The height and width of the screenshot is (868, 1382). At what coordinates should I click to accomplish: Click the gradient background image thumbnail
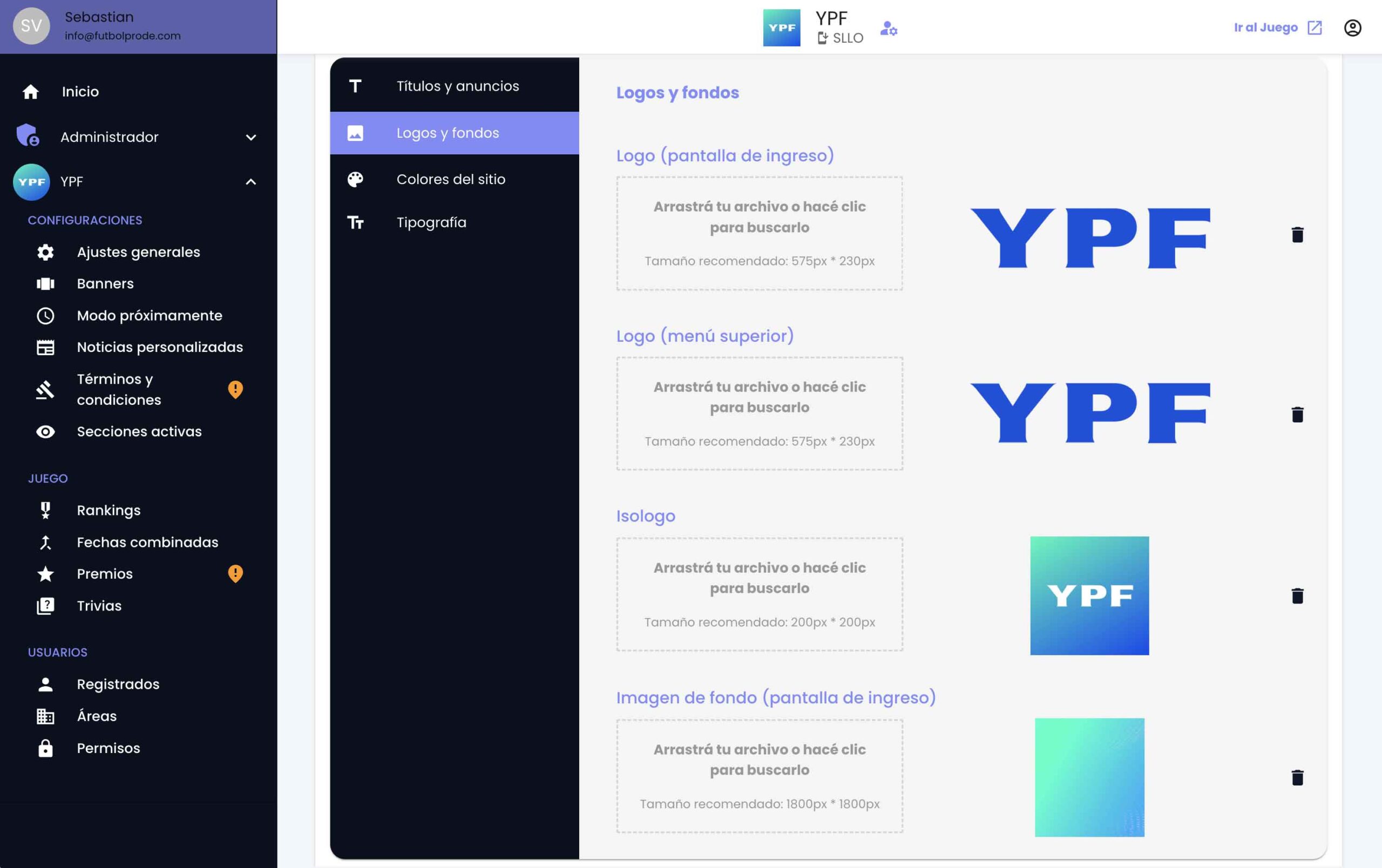coord(1089,777)
